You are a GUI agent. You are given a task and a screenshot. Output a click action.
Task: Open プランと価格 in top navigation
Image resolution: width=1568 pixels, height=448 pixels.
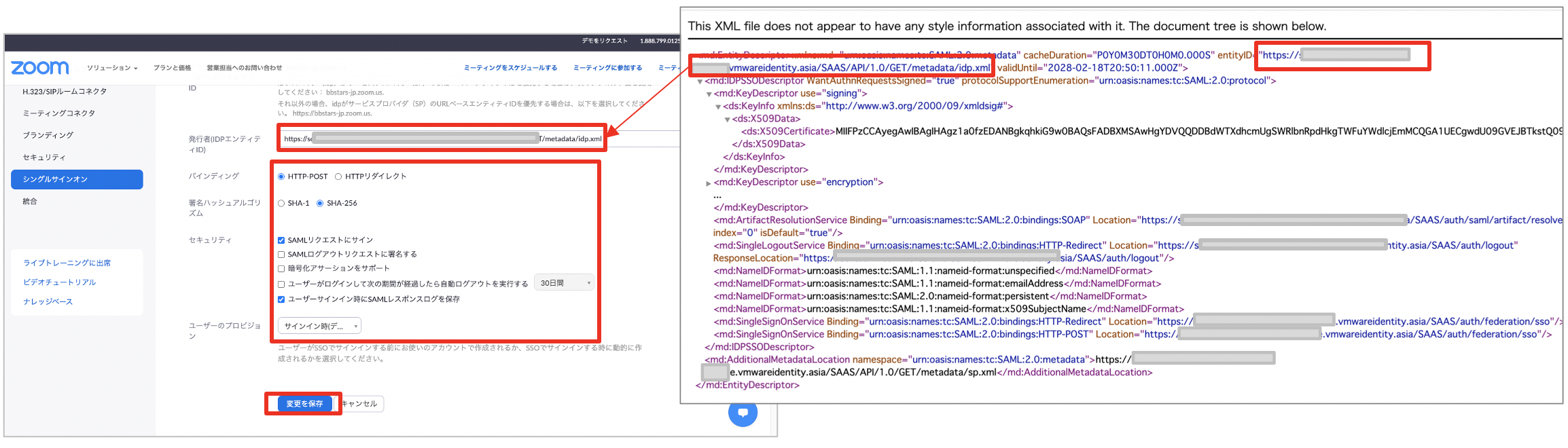[x=172, y=68]
